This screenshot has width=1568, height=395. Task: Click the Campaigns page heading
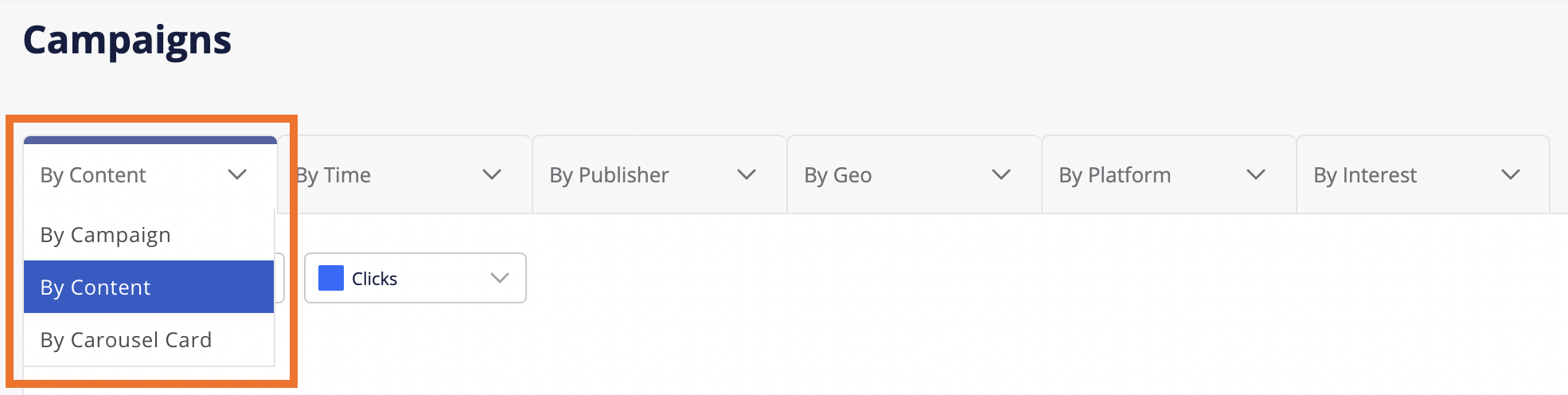click(x=127, y=40)
